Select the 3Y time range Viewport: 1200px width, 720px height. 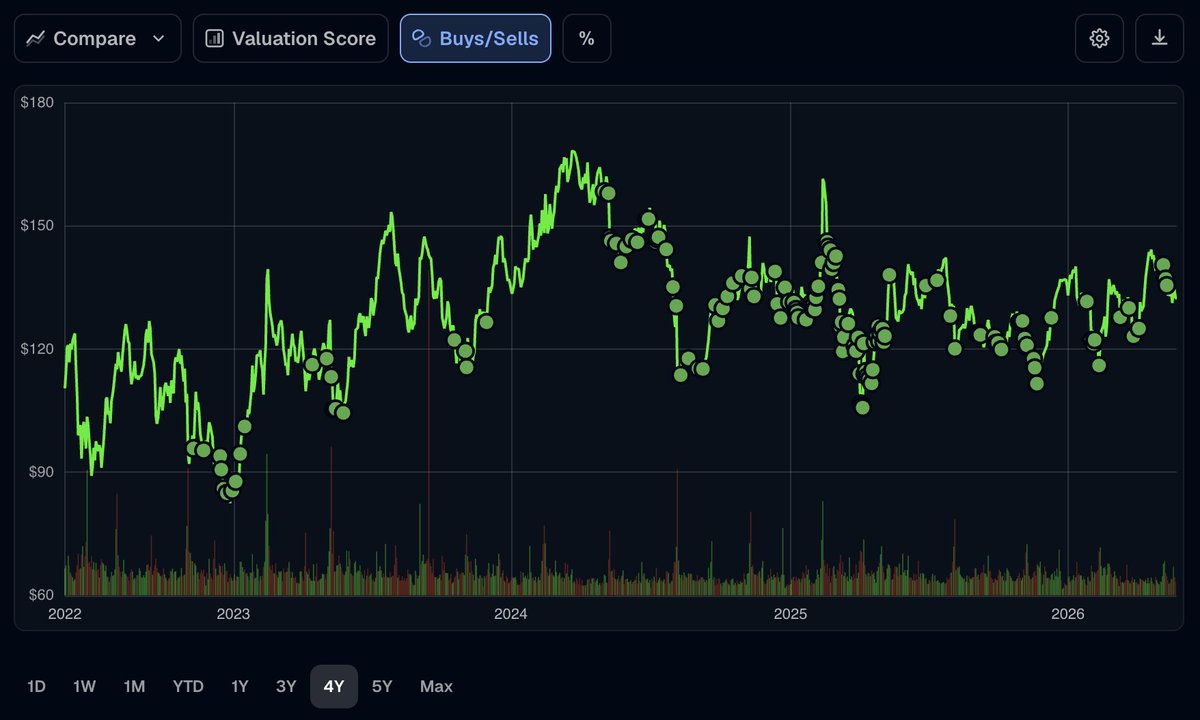(286, 686)
